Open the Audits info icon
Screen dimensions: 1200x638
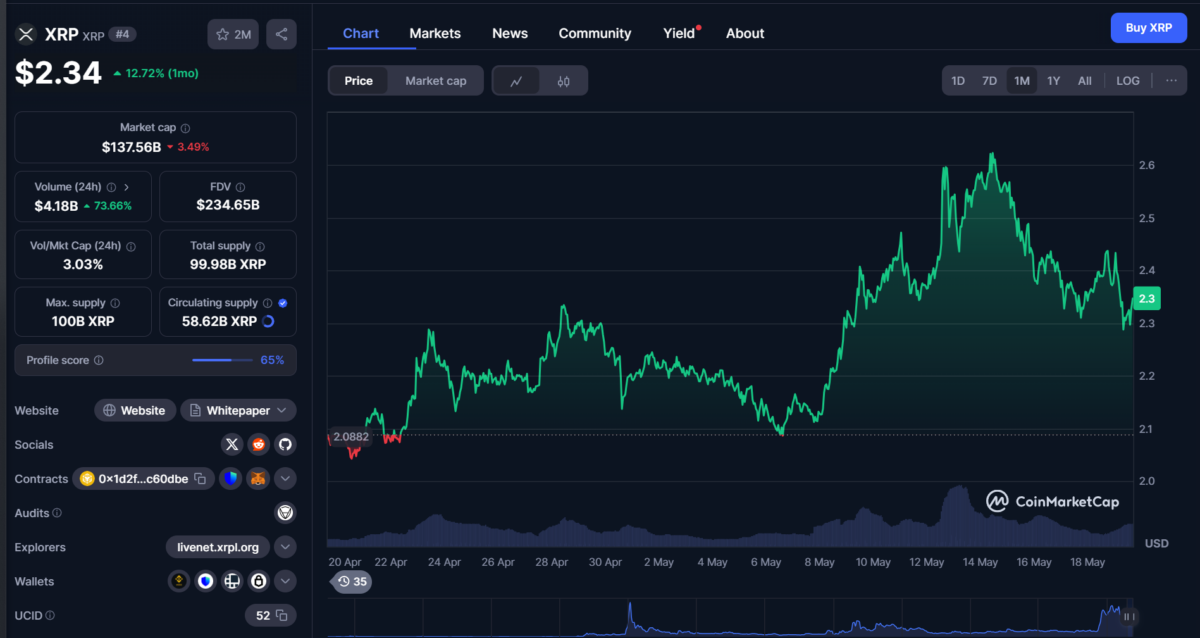[x=57, y=513]
